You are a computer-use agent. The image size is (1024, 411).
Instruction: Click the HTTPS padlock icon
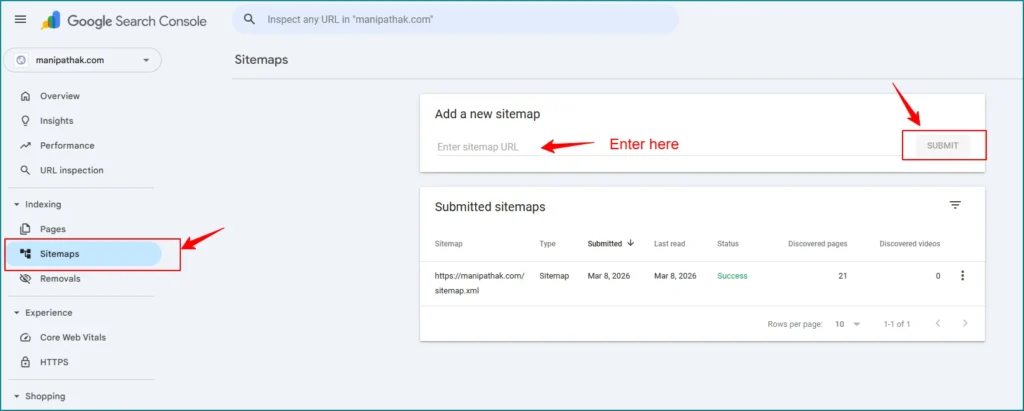pyautogui.click(x=25, y=362)
